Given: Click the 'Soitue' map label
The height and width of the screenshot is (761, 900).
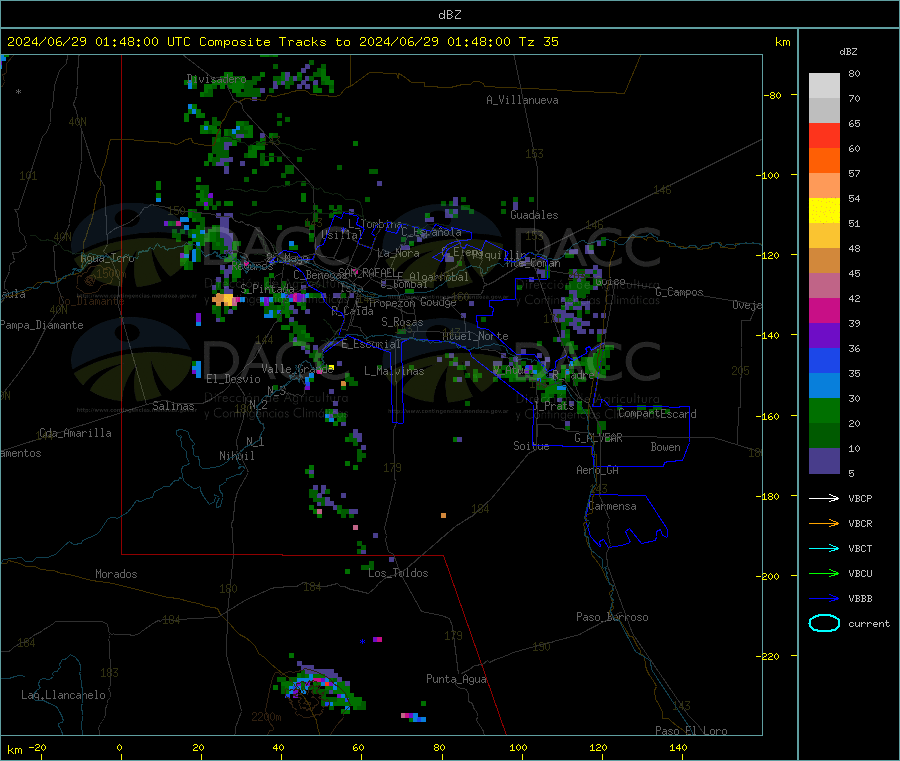Looking at the screenshot, I should (x=531, y=446).
